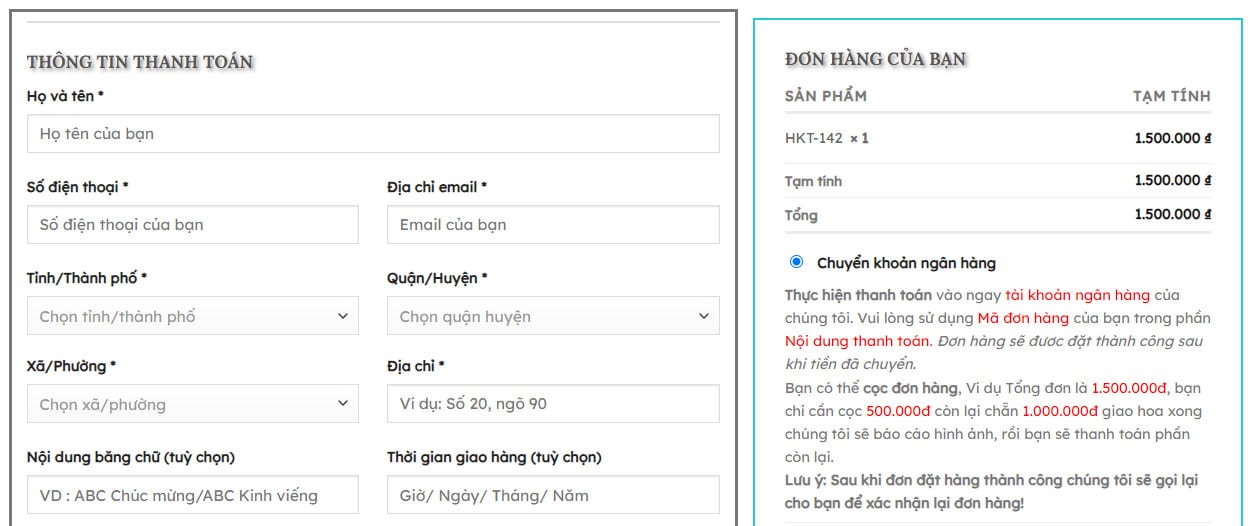Click the HKT-142 product name

coord(814,138)
